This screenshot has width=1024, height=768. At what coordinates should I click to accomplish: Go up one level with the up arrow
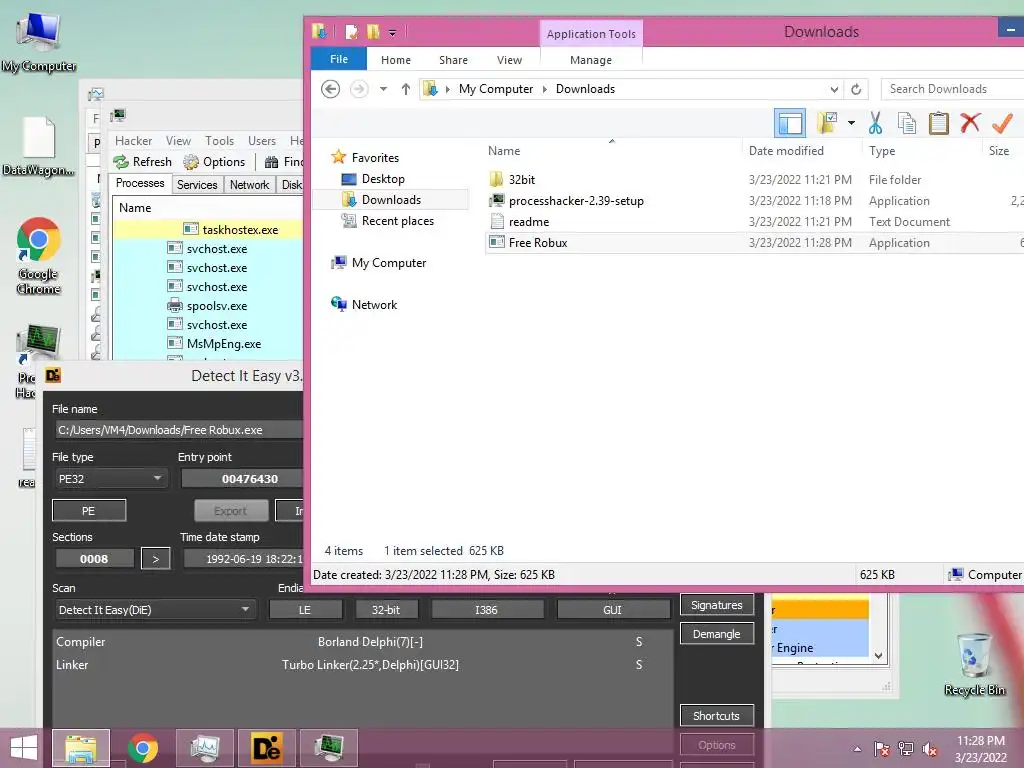406,89
